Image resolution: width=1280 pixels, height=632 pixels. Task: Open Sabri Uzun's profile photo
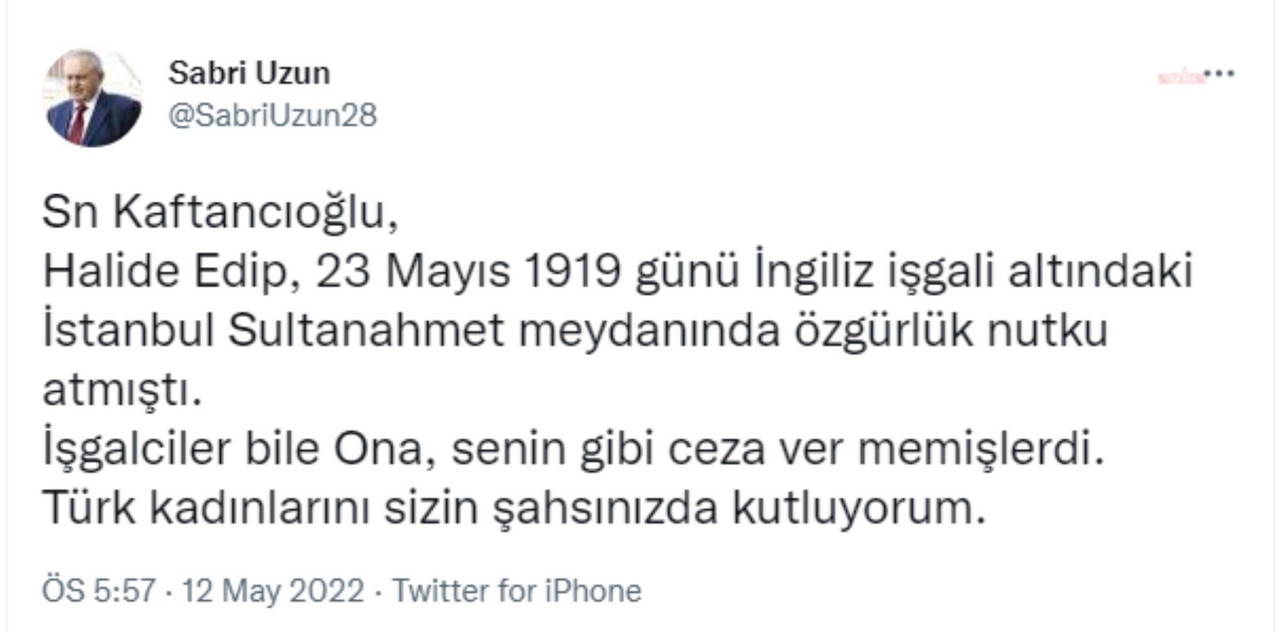coord(92,98)
